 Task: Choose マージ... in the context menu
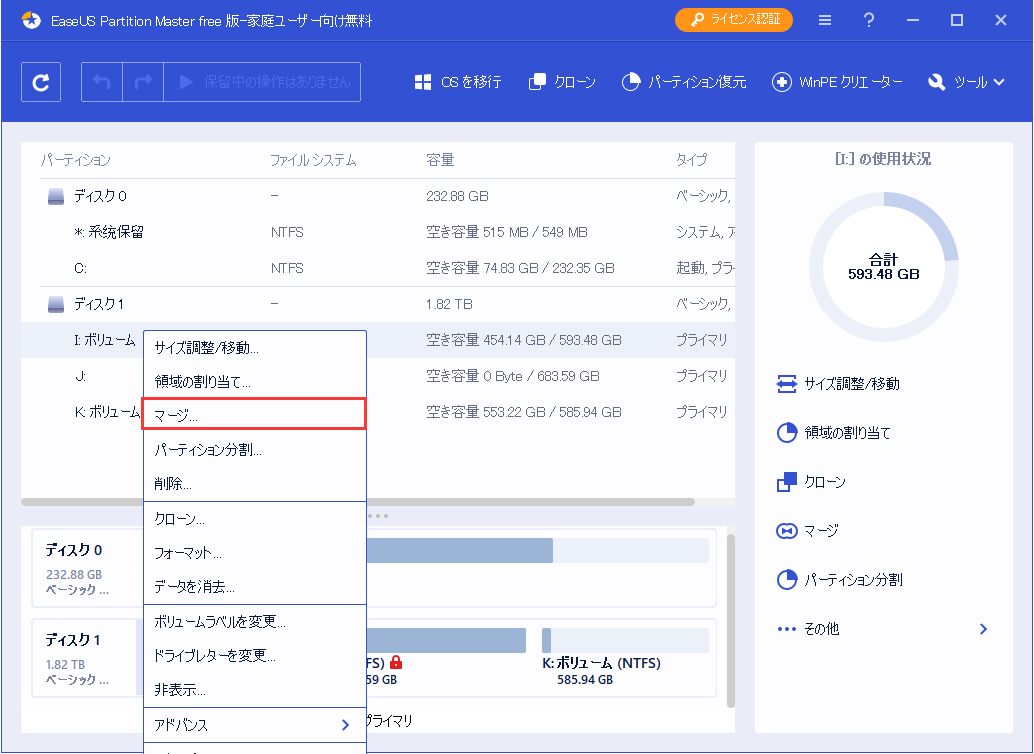click(x=255, y=414)
